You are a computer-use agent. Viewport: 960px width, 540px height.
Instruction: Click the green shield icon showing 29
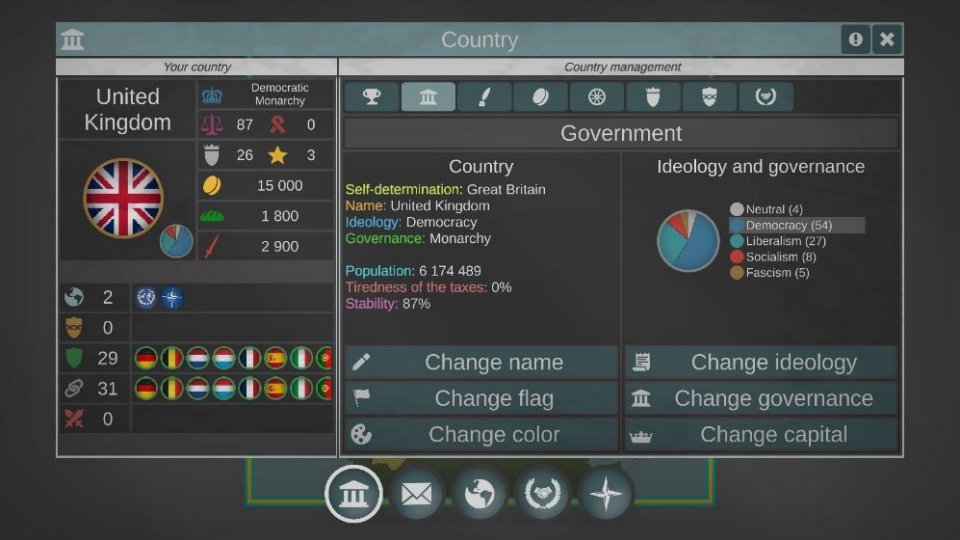click(74, 358)
